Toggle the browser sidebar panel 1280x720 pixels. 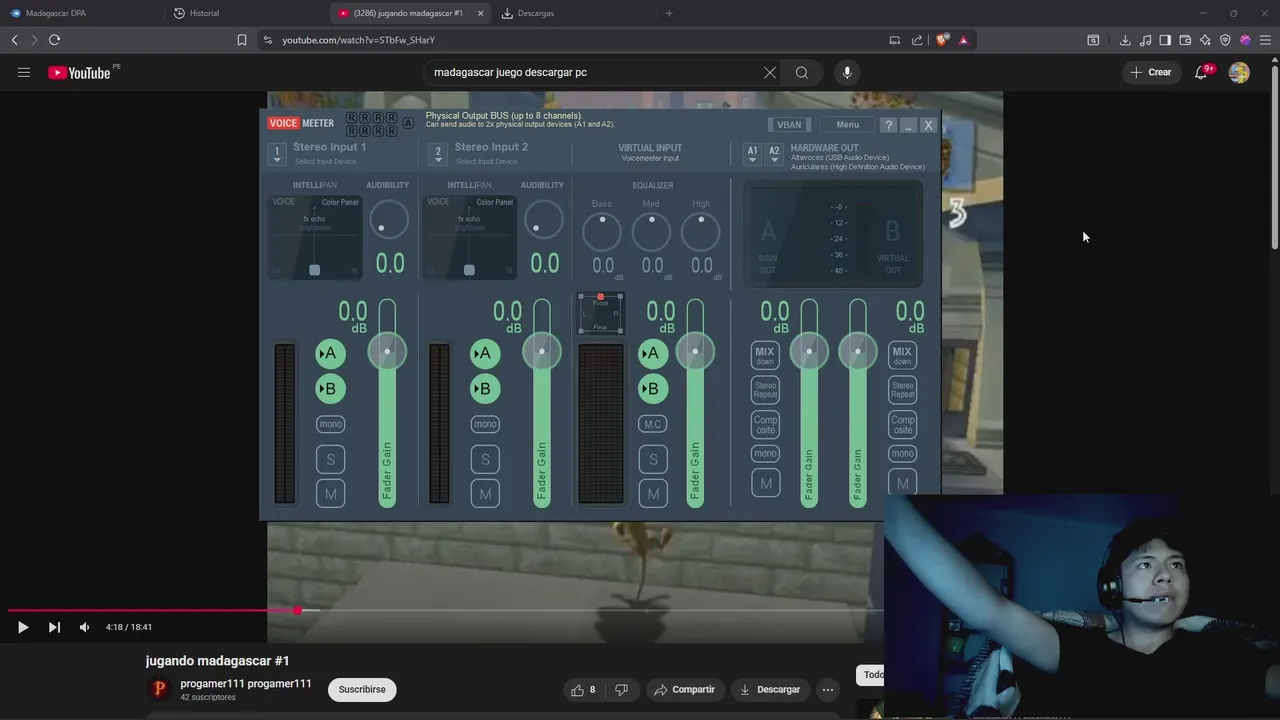click(1165, 40)
